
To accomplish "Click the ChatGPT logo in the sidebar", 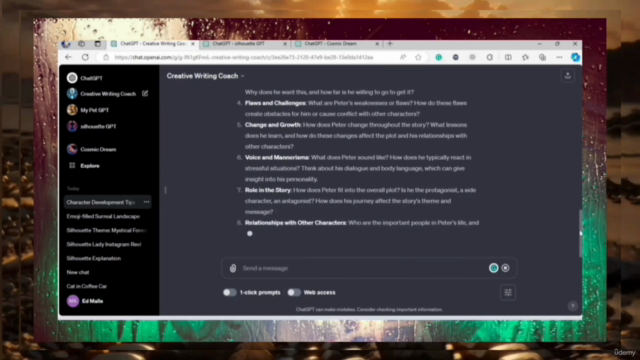I will tap(72, 78).
